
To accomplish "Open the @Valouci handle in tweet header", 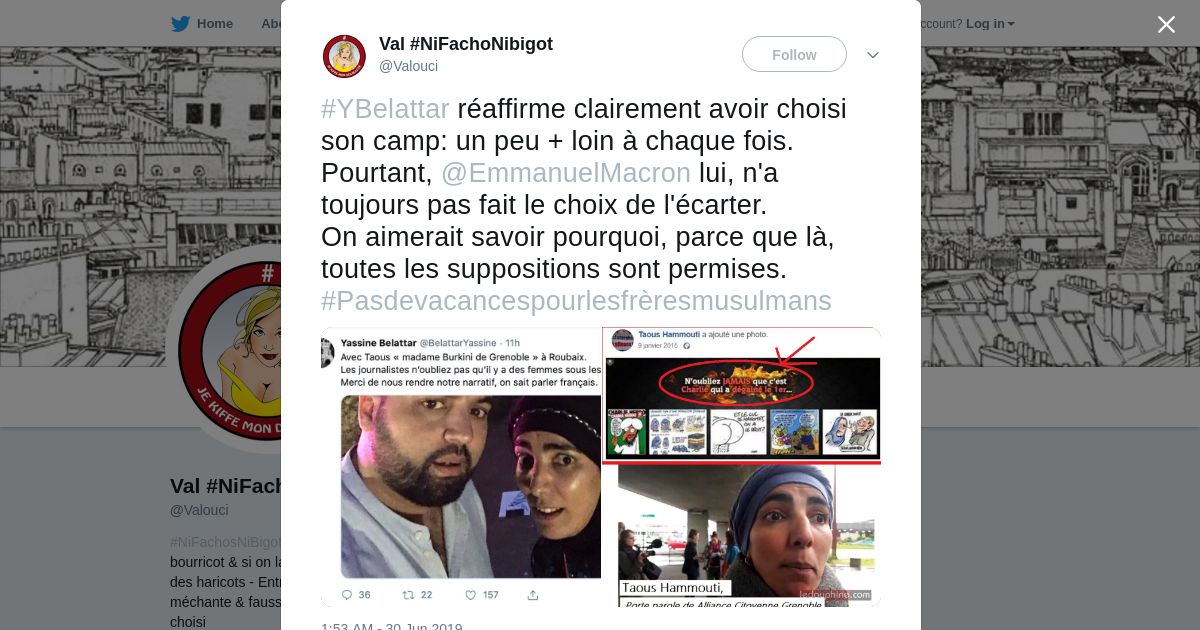I will tap(408, 66).
